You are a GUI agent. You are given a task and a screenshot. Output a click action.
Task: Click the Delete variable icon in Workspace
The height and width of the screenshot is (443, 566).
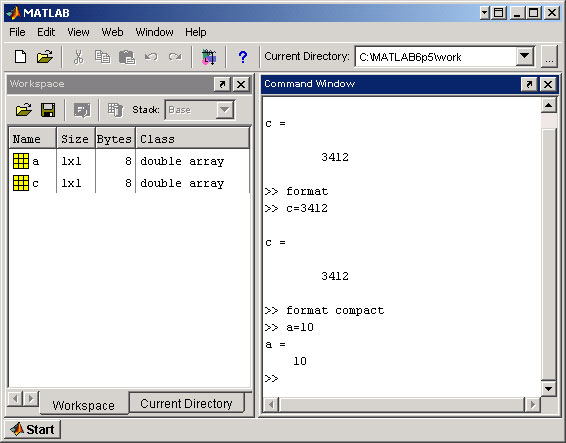(x=116, y=110)
